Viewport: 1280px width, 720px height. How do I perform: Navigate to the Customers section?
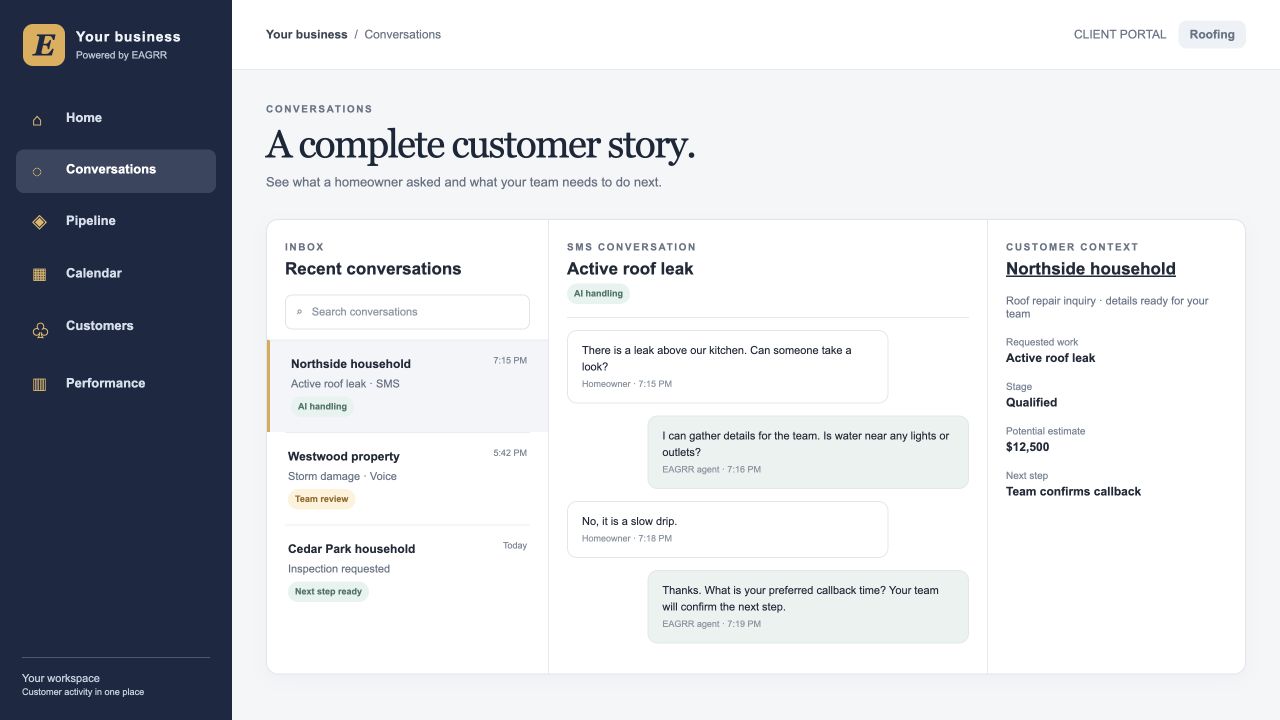point(116,326)
